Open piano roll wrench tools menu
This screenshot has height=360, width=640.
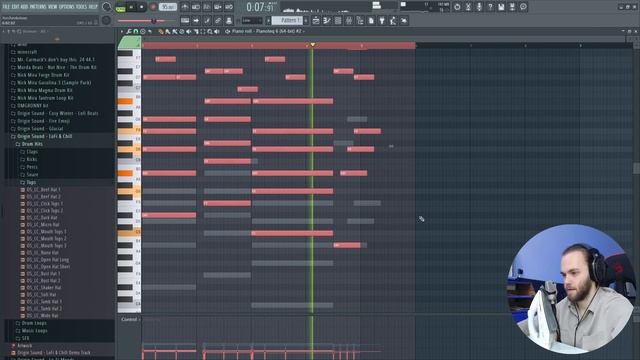pyautogui.click(x=129, y=31)
